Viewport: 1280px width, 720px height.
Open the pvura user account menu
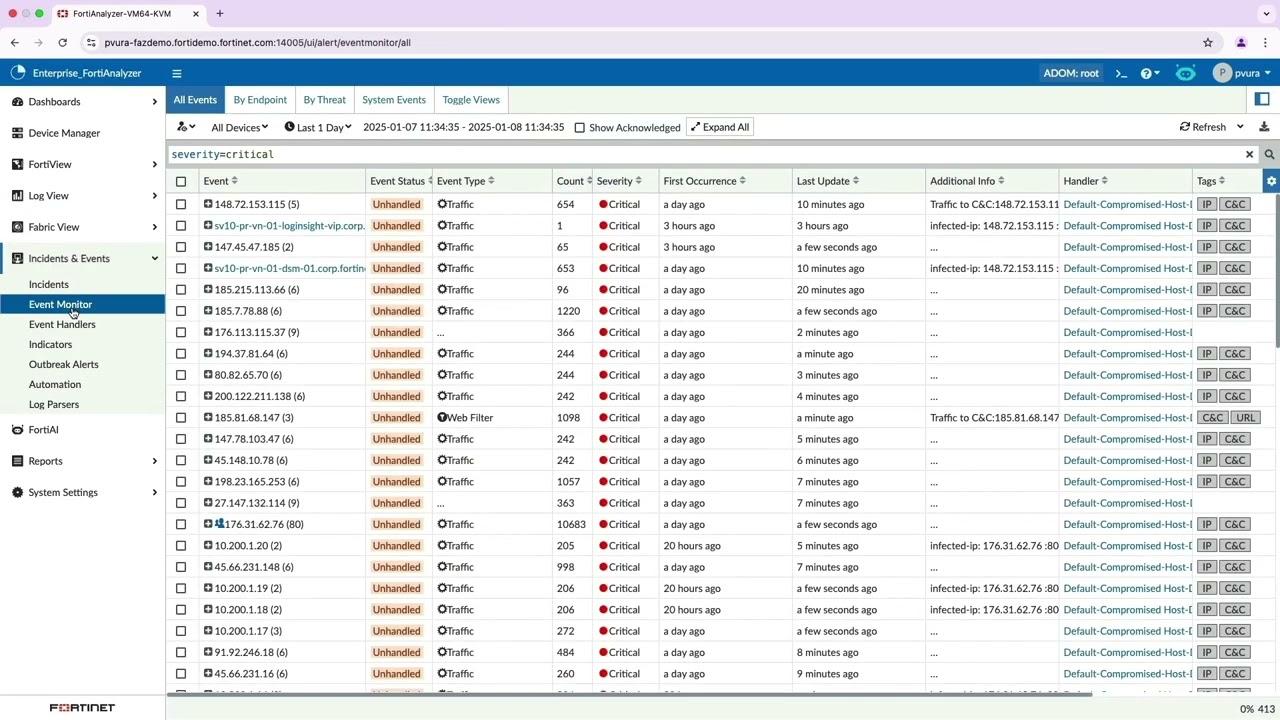point(1243,73)
